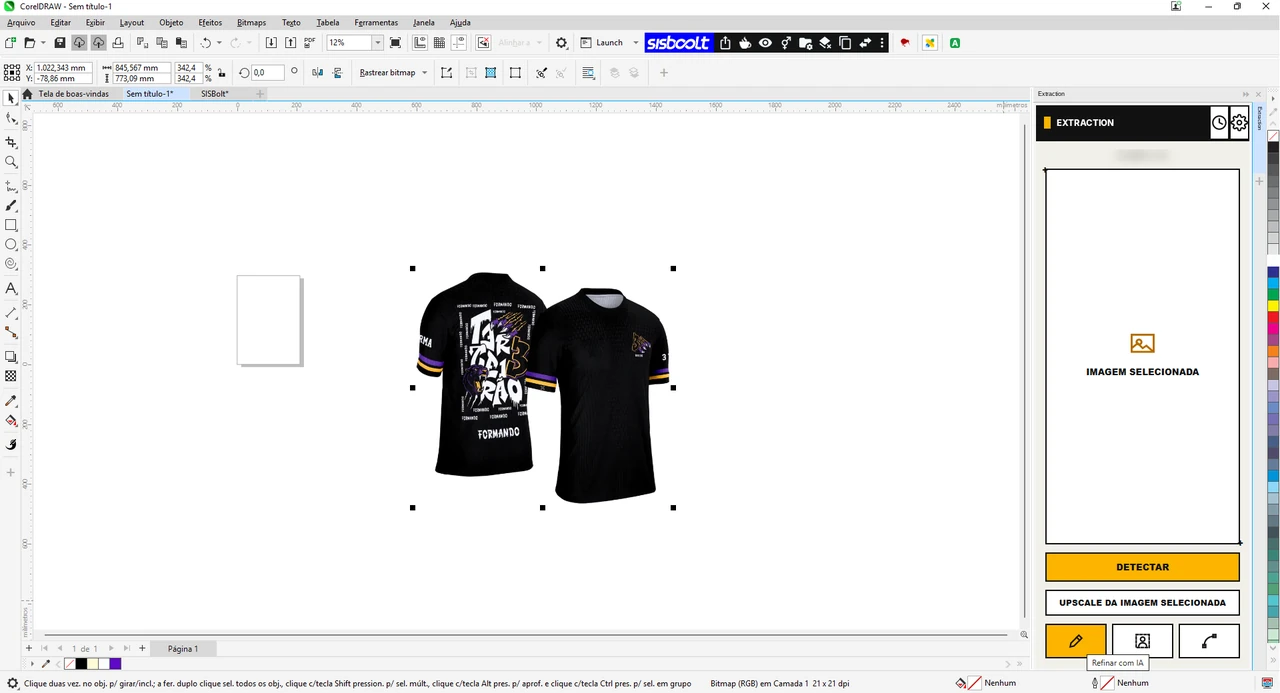Click the Sisboolt swap arrows icon
1280x693 pixels.
pos(865,43)
